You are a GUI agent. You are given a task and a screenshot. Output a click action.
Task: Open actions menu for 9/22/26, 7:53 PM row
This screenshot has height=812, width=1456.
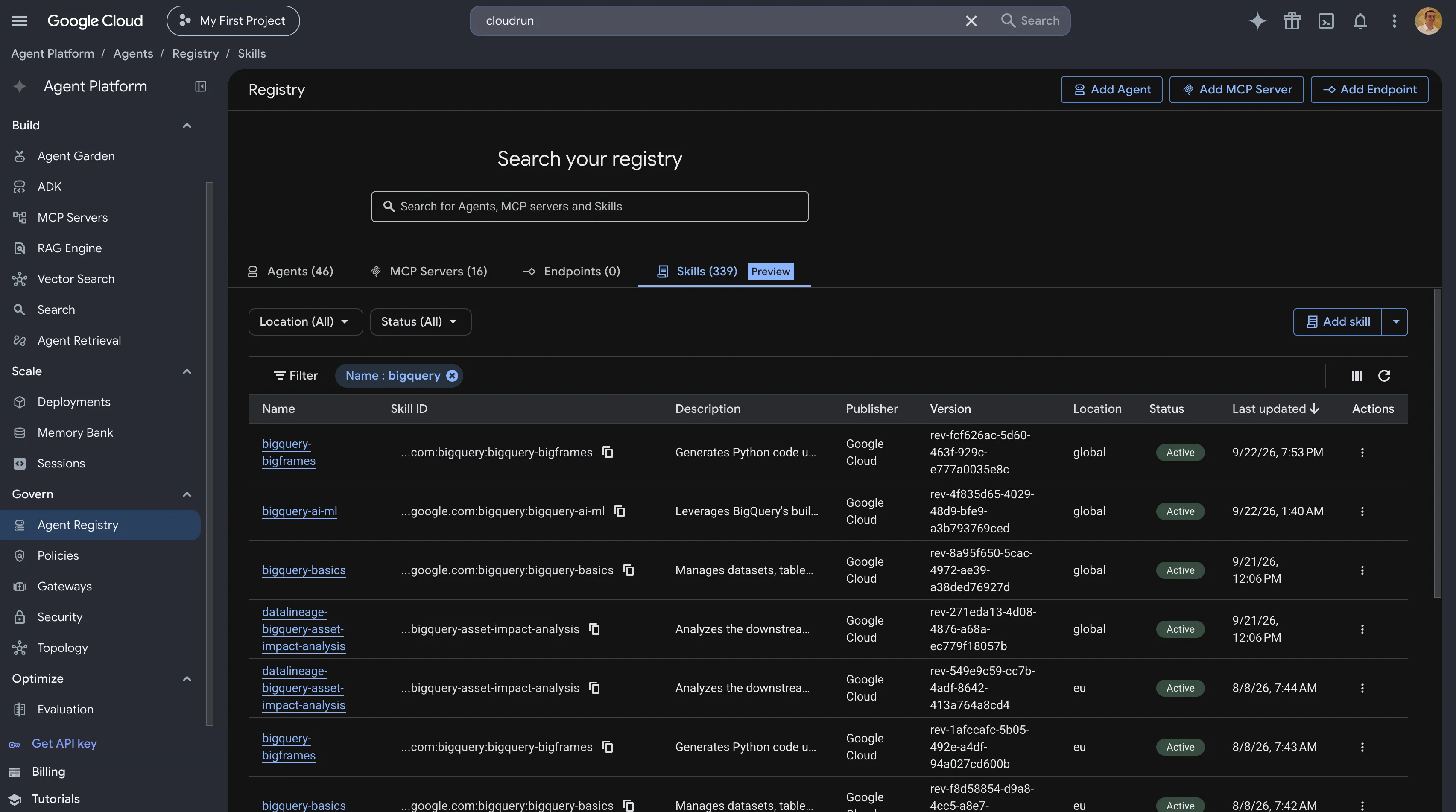coord(1362,453)
